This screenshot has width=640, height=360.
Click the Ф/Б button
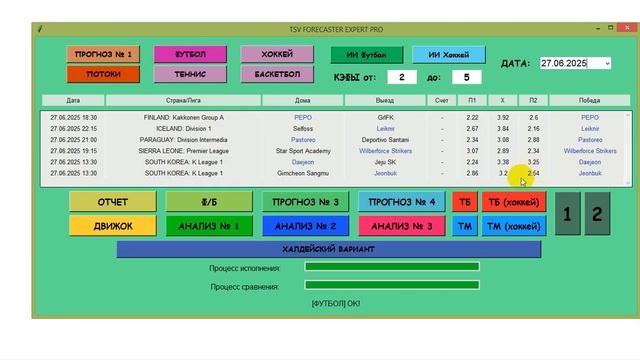209,202
